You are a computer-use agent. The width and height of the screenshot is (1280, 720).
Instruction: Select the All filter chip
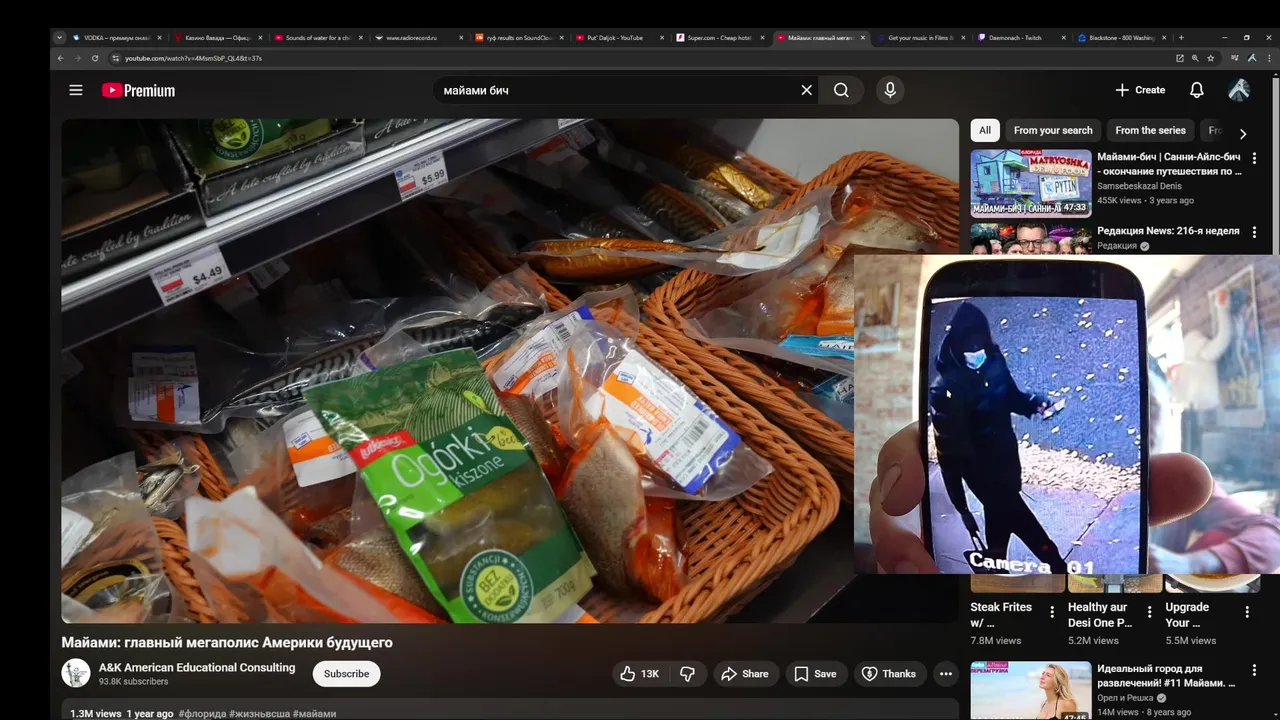coord(985,130)
